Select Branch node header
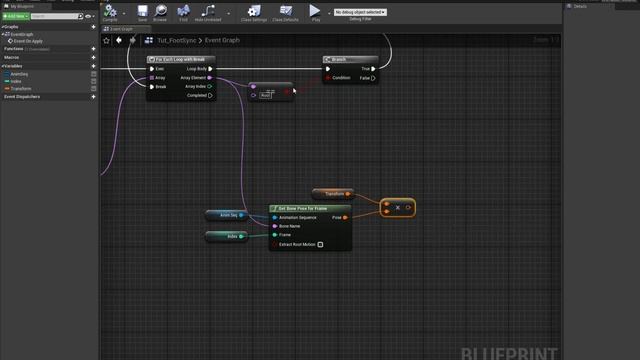640x360 pixels. pyautogui.click(x=350, y=60)
